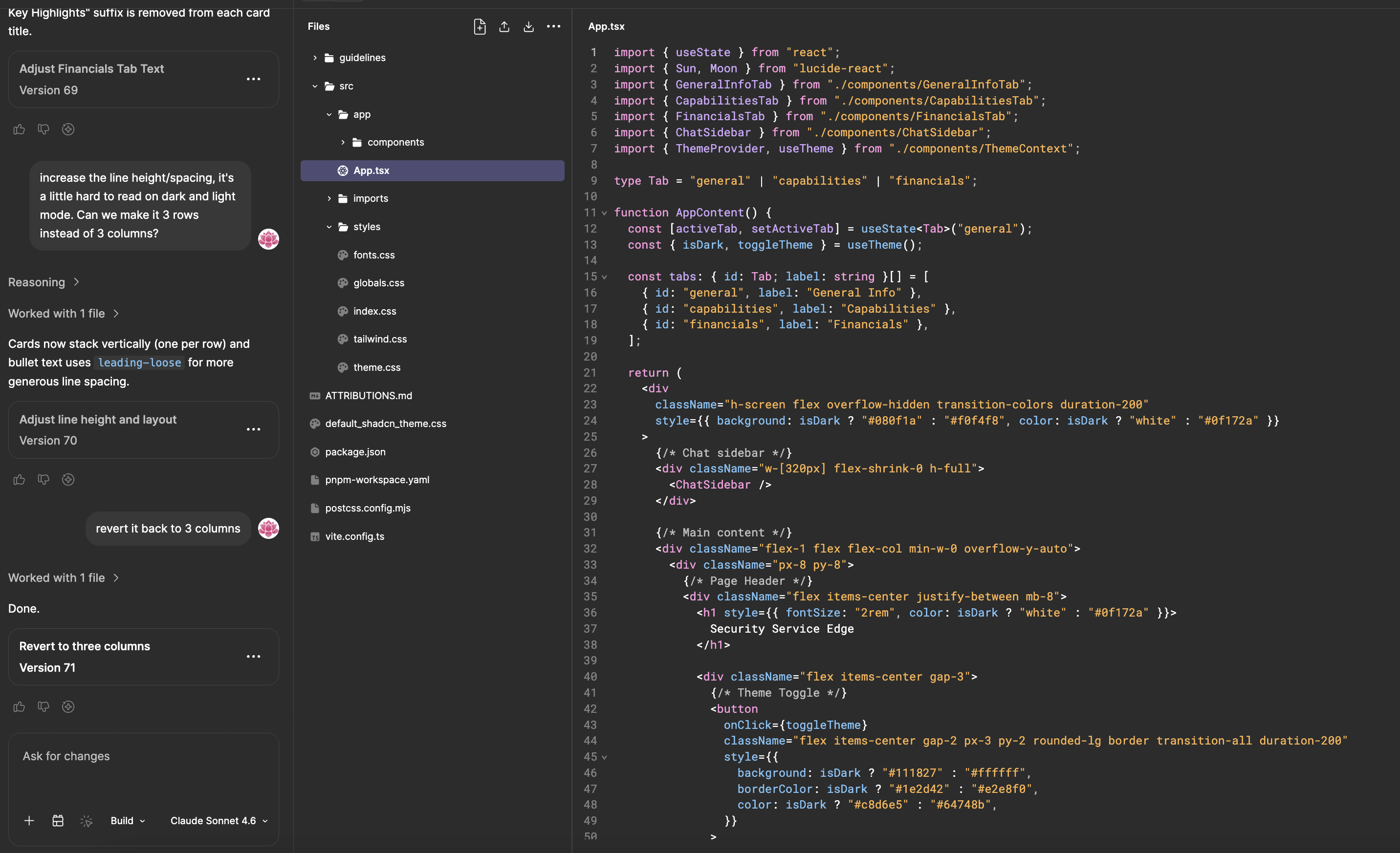Click the retry icon below Version 71
The image size is (1400, 853).
(x=68, y=706)
